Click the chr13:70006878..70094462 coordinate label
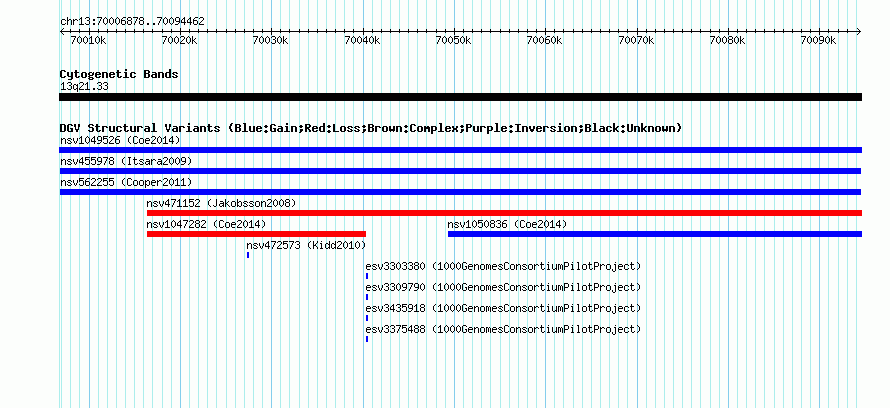 click(132, 22)
